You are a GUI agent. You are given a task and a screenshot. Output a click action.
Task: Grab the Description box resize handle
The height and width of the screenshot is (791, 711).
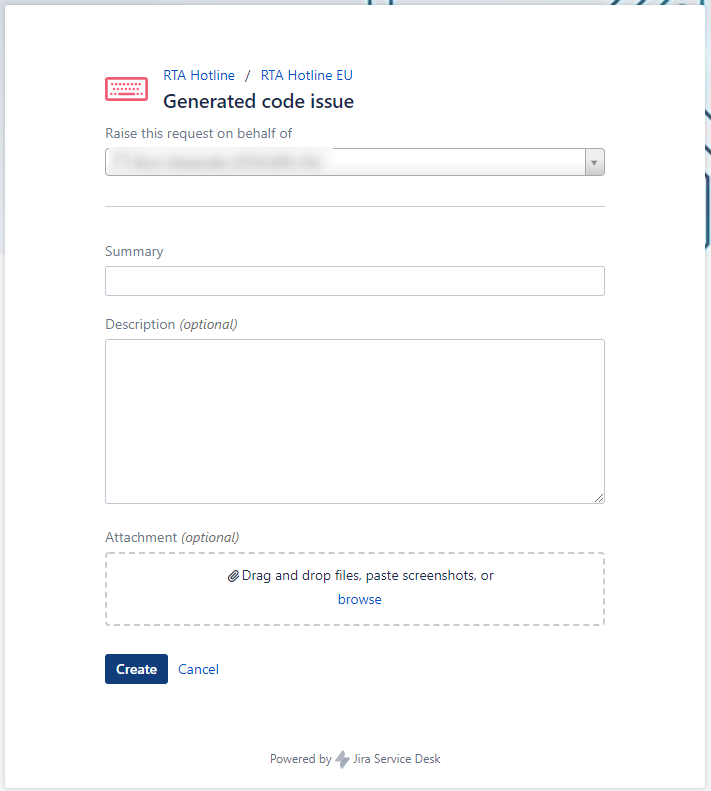tap(599, 498)
